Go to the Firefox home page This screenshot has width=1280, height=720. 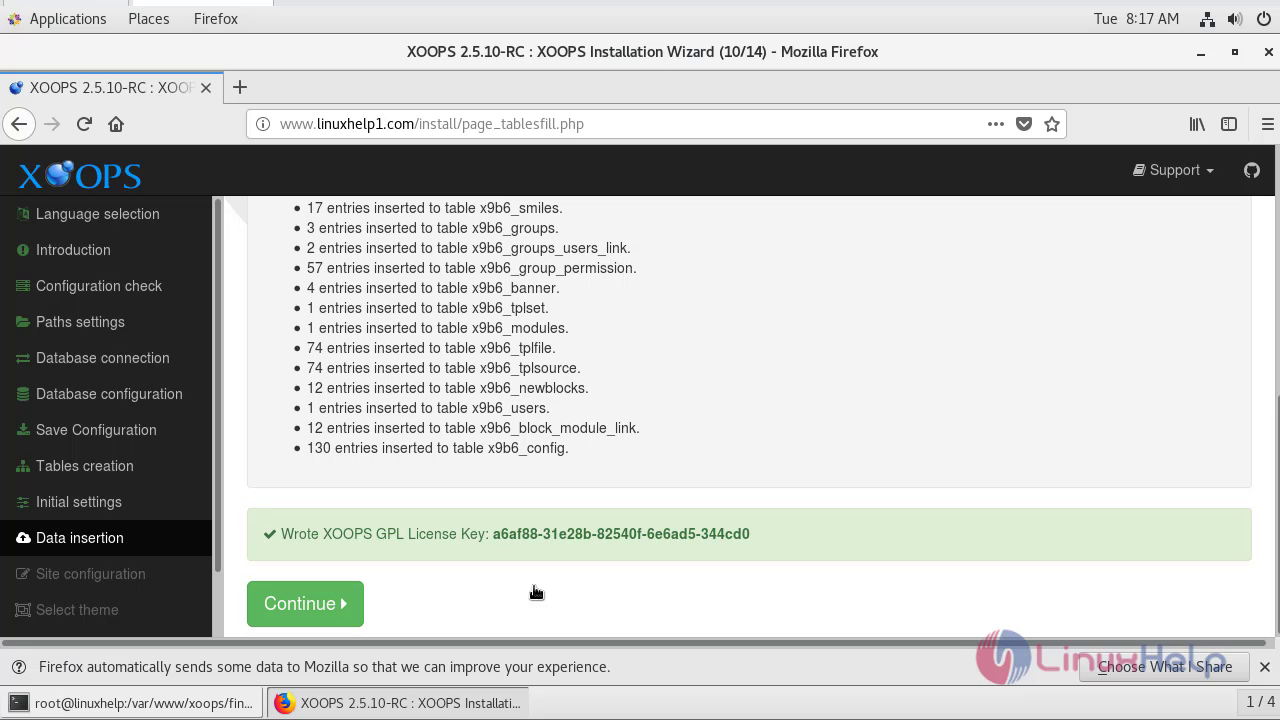116,124
